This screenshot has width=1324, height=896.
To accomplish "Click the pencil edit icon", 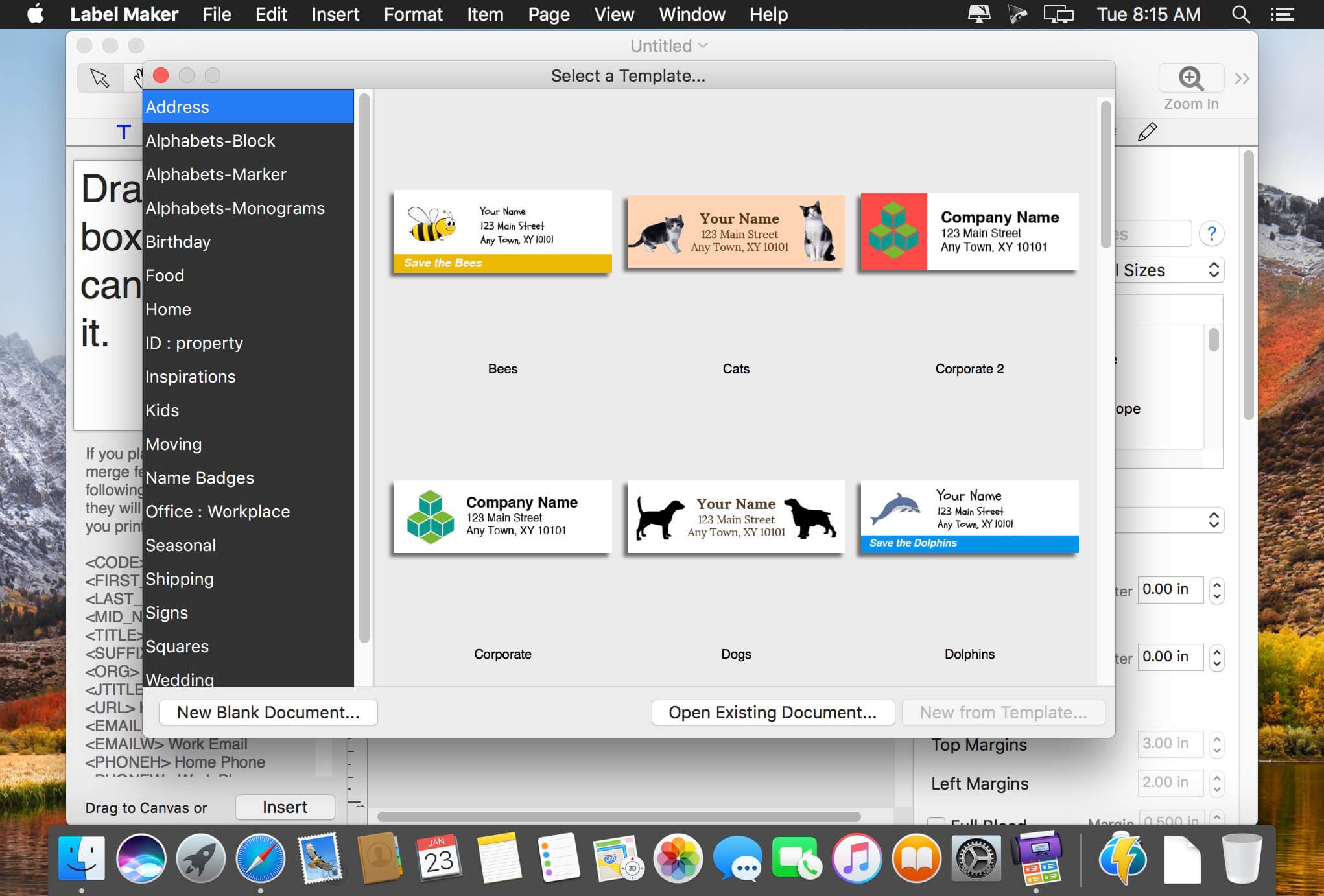I will coord(1147,132).
